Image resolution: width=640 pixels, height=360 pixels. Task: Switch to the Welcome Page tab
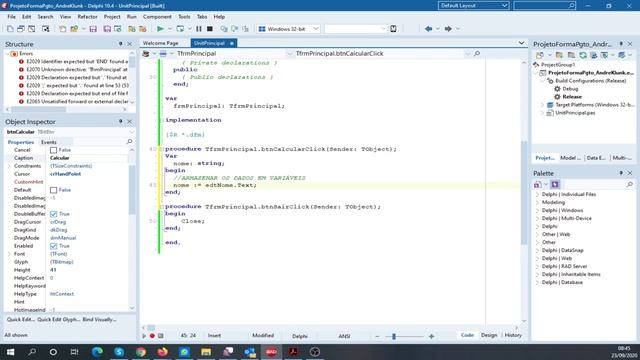pos(160,43)
